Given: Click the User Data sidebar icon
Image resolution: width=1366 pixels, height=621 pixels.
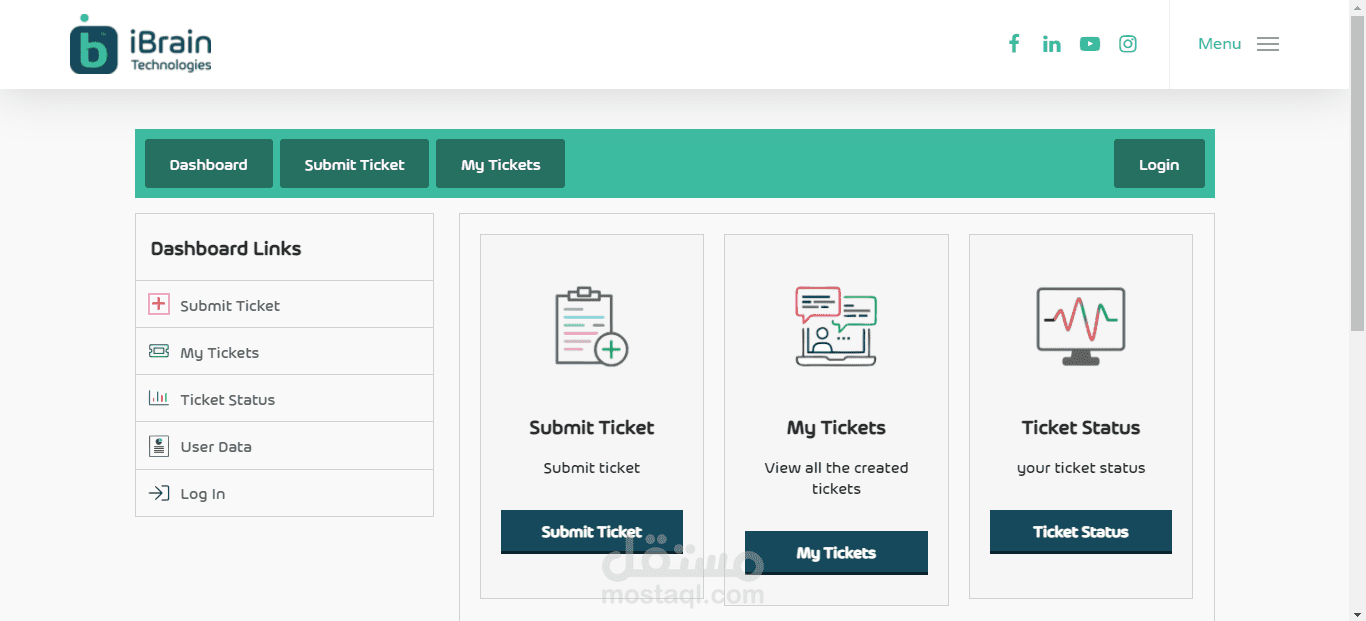Looking at the screenshot, I should 158,446.
